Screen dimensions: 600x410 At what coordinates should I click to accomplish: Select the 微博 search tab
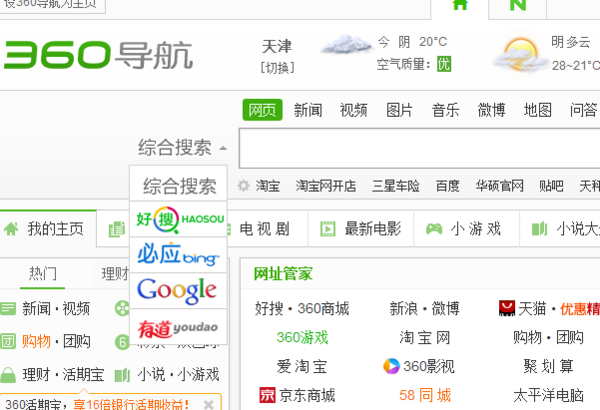492,110
